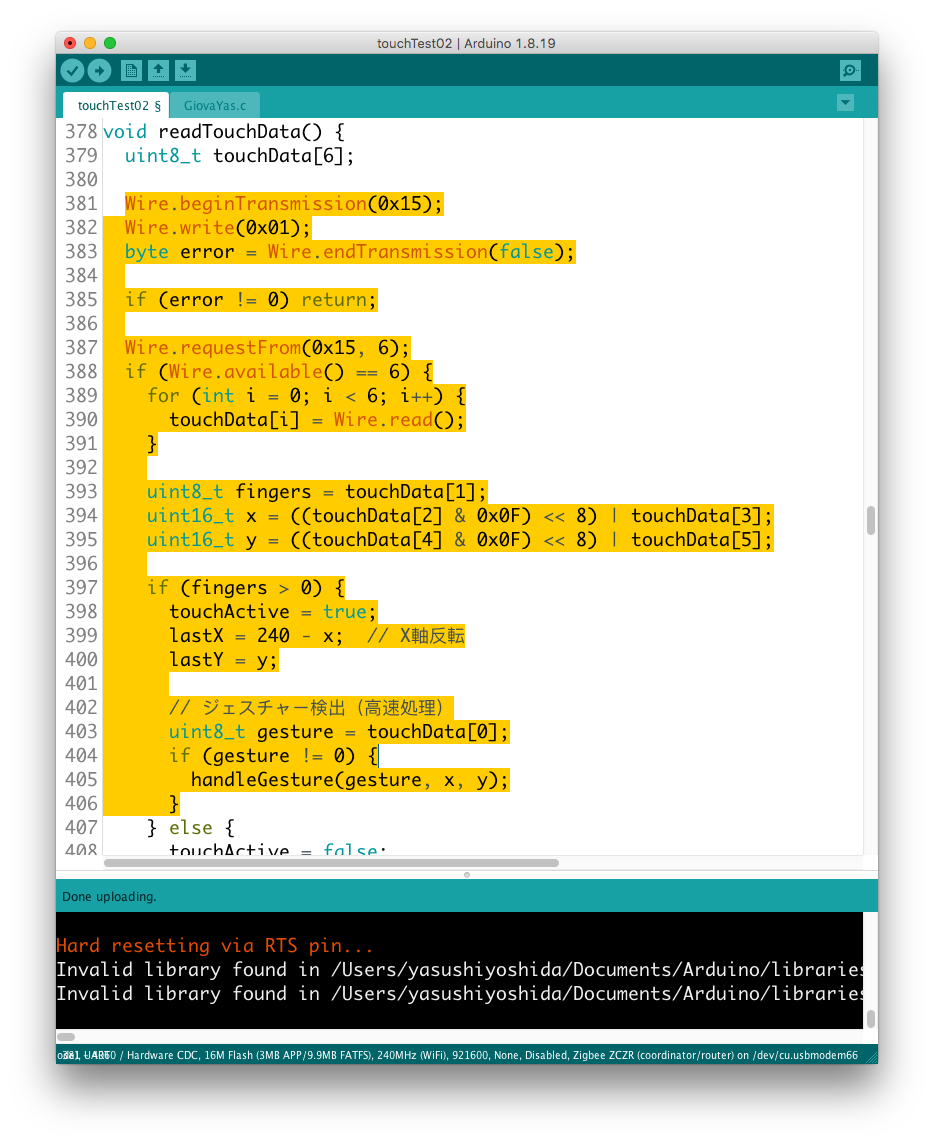Save the sketch with the down-arrow icon
The image size is (934, 1144).
pos(185,70)
